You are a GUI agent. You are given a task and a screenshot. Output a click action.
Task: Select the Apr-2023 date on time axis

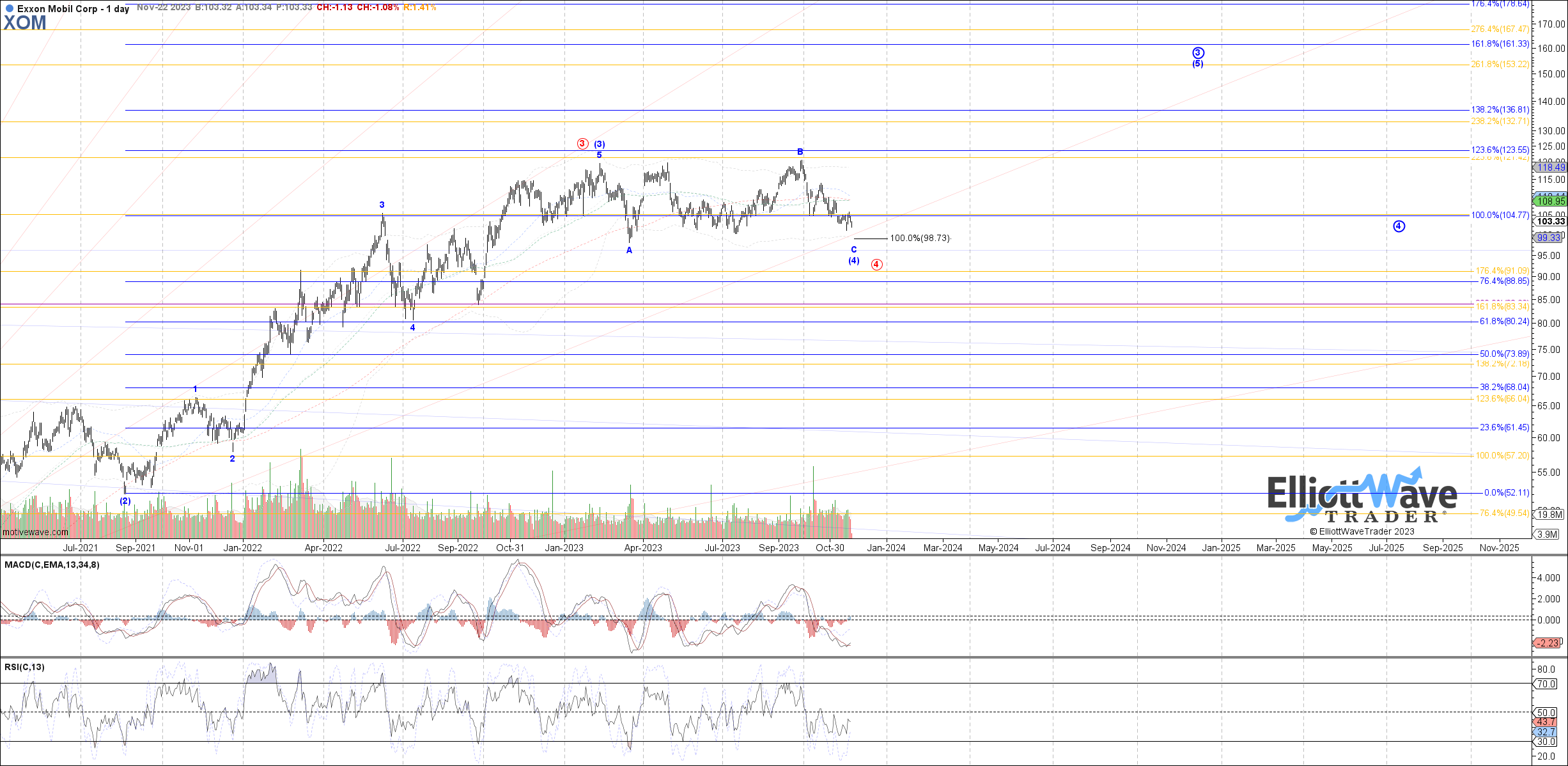point(643,547)
